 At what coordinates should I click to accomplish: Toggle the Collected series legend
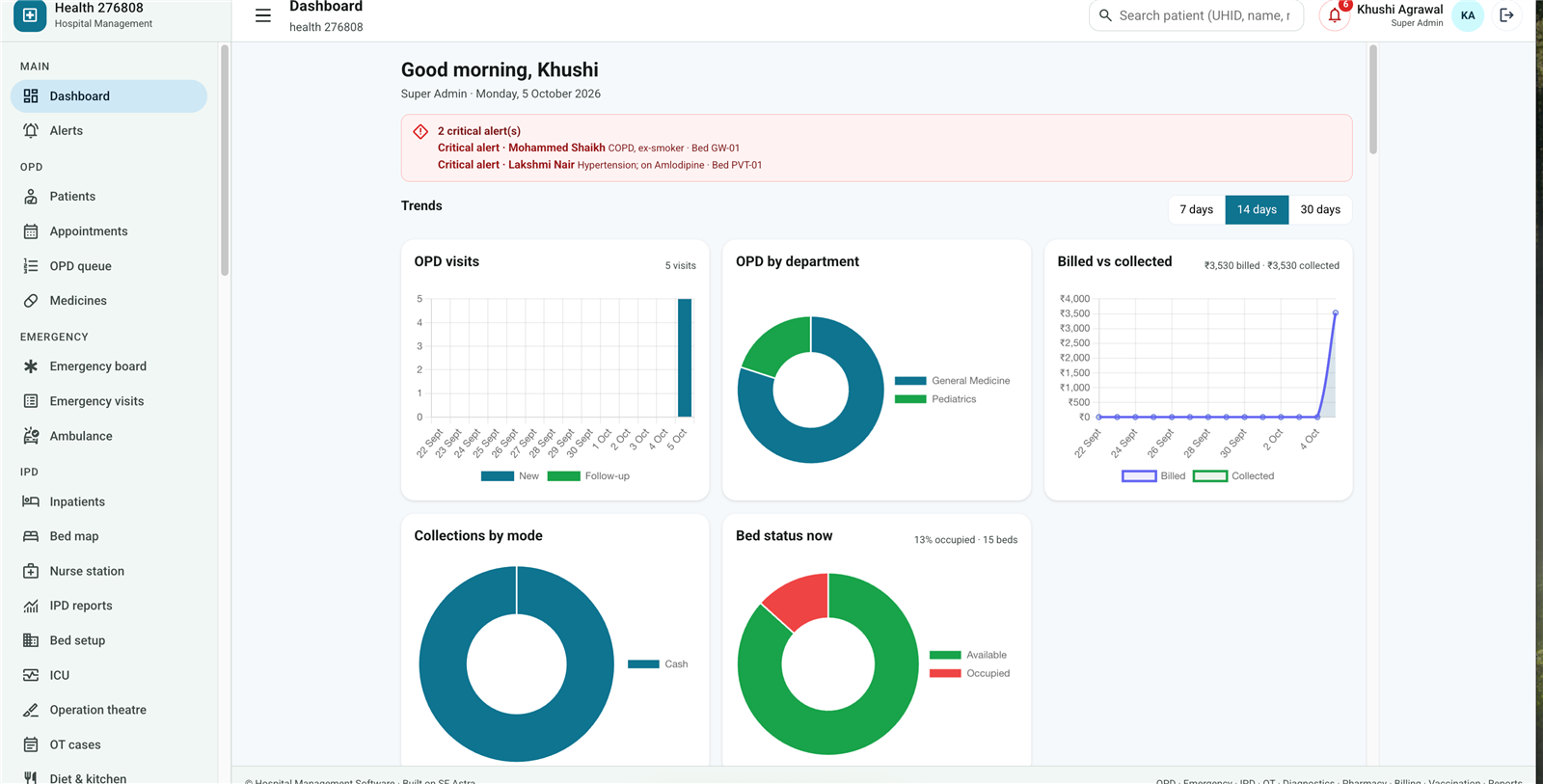1233,476
